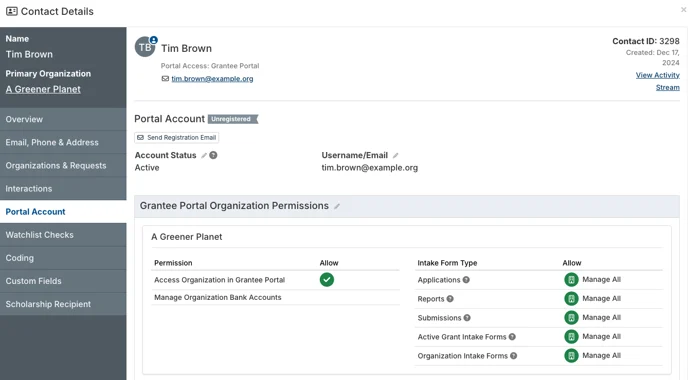Click the Tim Brown header name

click(186, 48)
